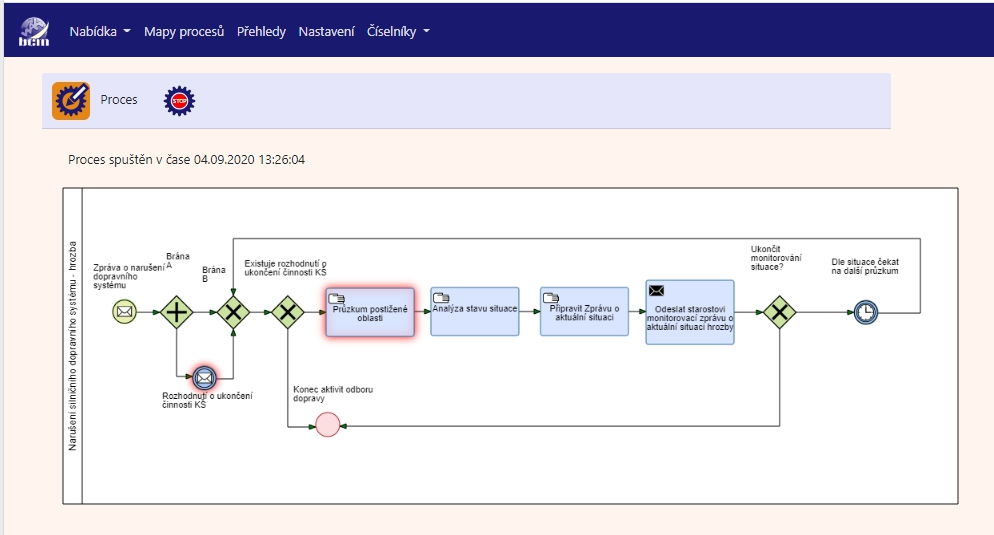Click the Existuje rozhodnutí o ukončení gateway
This screenshot has height=535, width=994.
click(x=288, y=312)
